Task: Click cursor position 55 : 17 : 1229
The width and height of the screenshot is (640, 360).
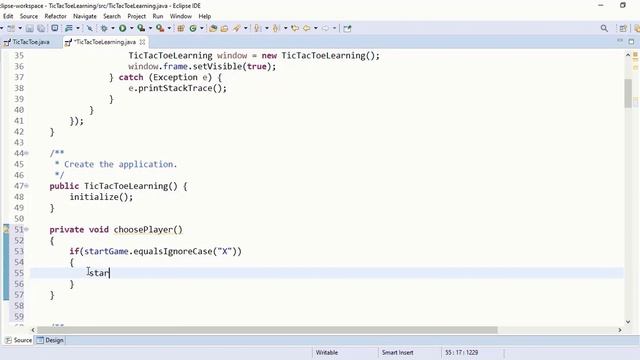Action: tap(461, 352)
